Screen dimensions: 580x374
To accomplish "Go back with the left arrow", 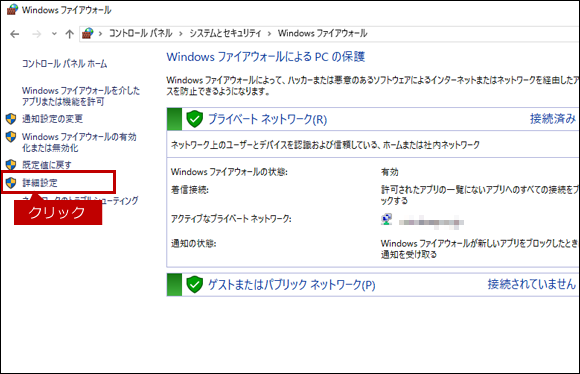I will 15,34.
